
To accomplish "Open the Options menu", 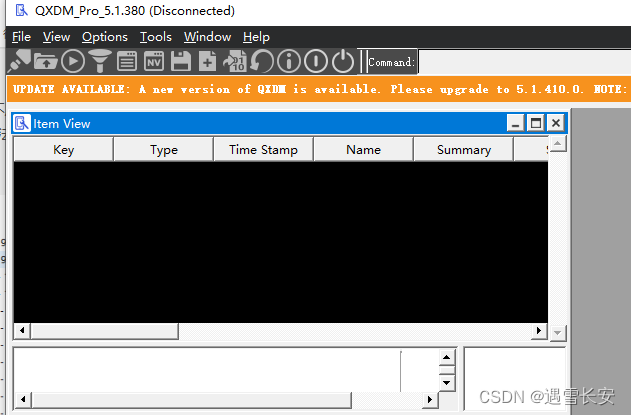I will pyautogui.click(x=105, y=37).
